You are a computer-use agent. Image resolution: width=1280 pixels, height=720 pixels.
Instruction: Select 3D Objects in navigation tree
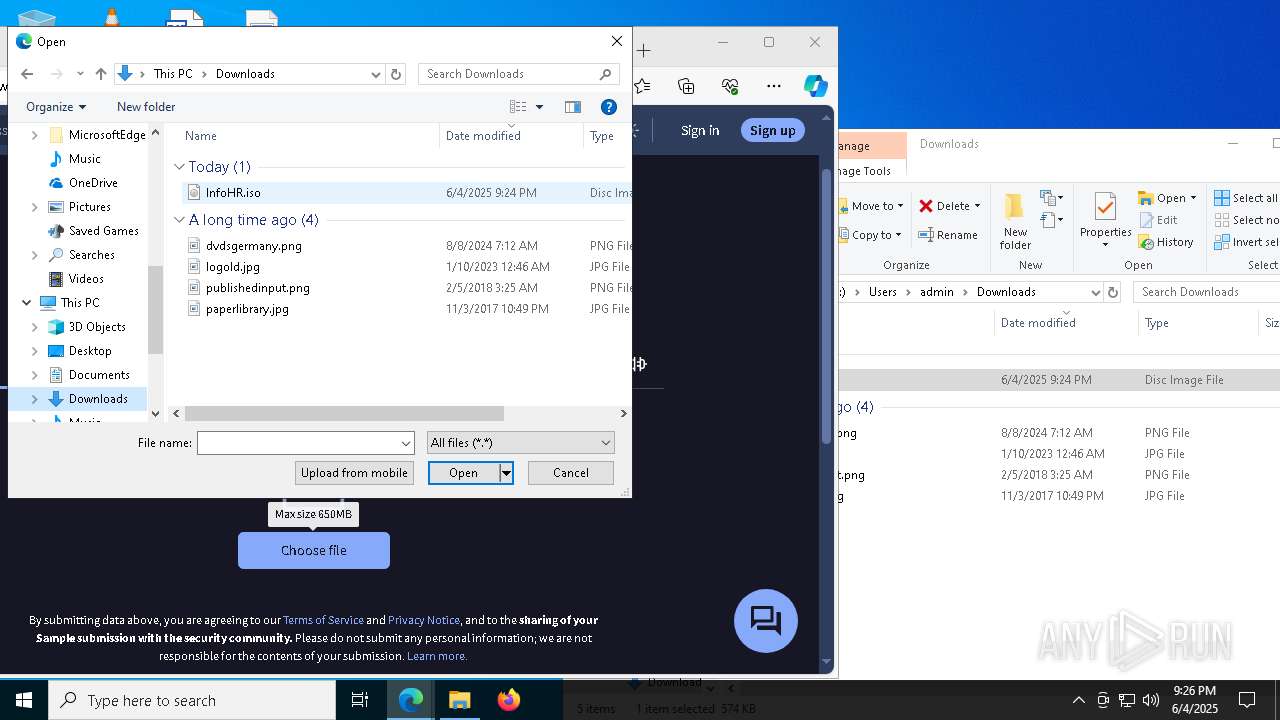tap(97, 327)
